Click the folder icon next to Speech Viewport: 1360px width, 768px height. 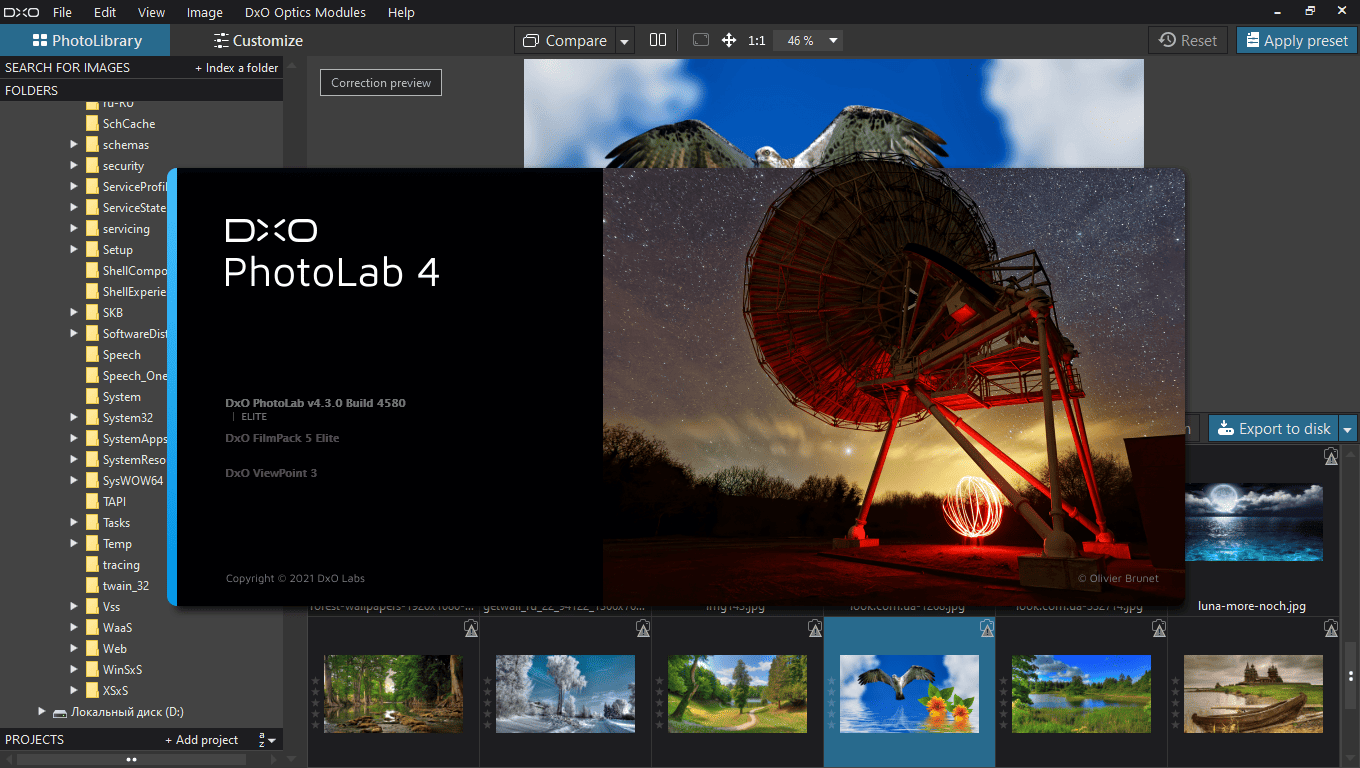coord(92,355)
